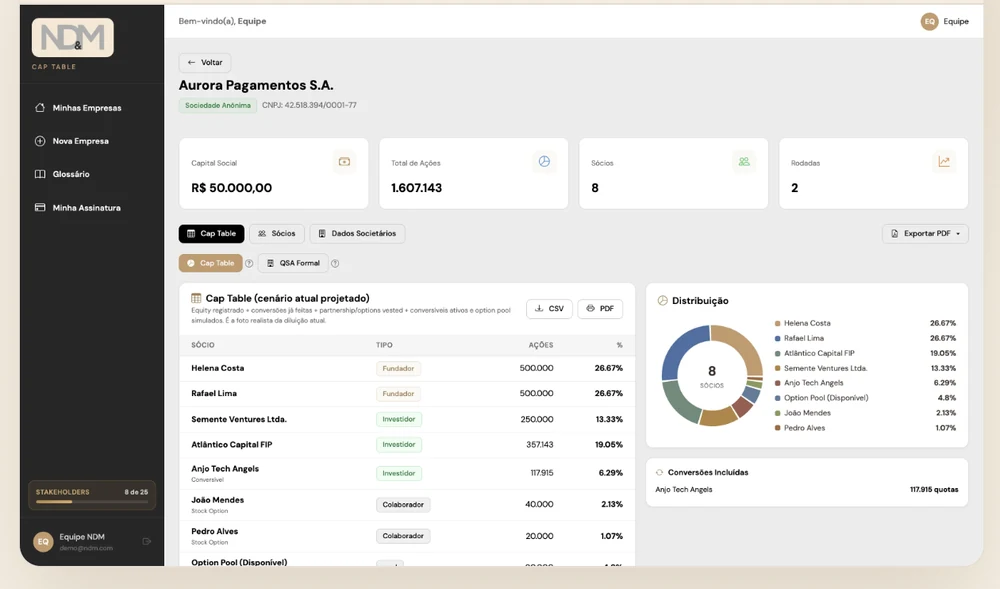Click the Rafael Lima legend color swatch
The width and height of the screenshot is (1000, 589).
[777, 338]
